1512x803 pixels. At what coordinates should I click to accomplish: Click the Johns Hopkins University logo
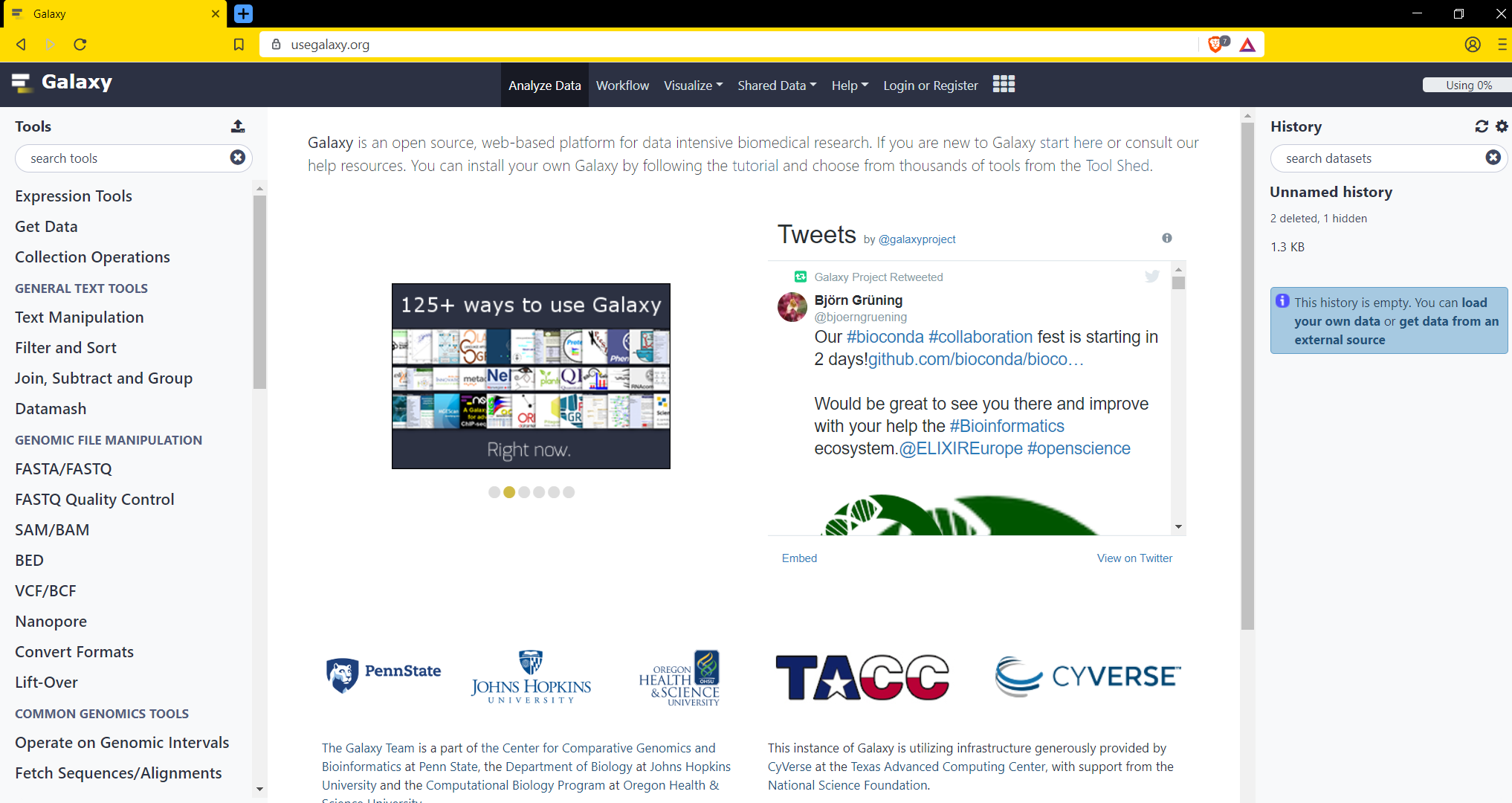coord(531,677)
